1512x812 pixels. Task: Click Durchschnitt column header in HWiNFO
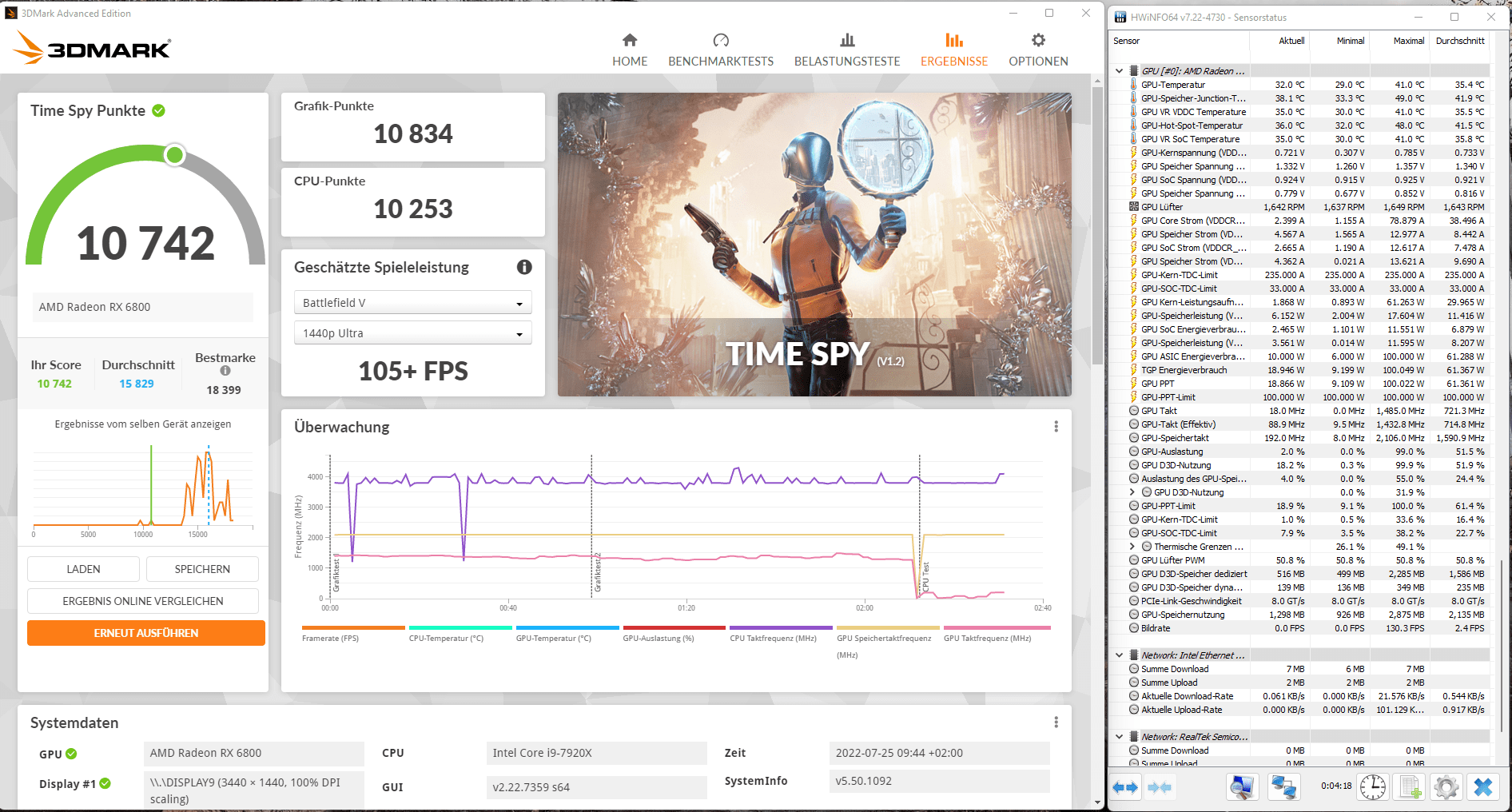(x=1459, y=41)
